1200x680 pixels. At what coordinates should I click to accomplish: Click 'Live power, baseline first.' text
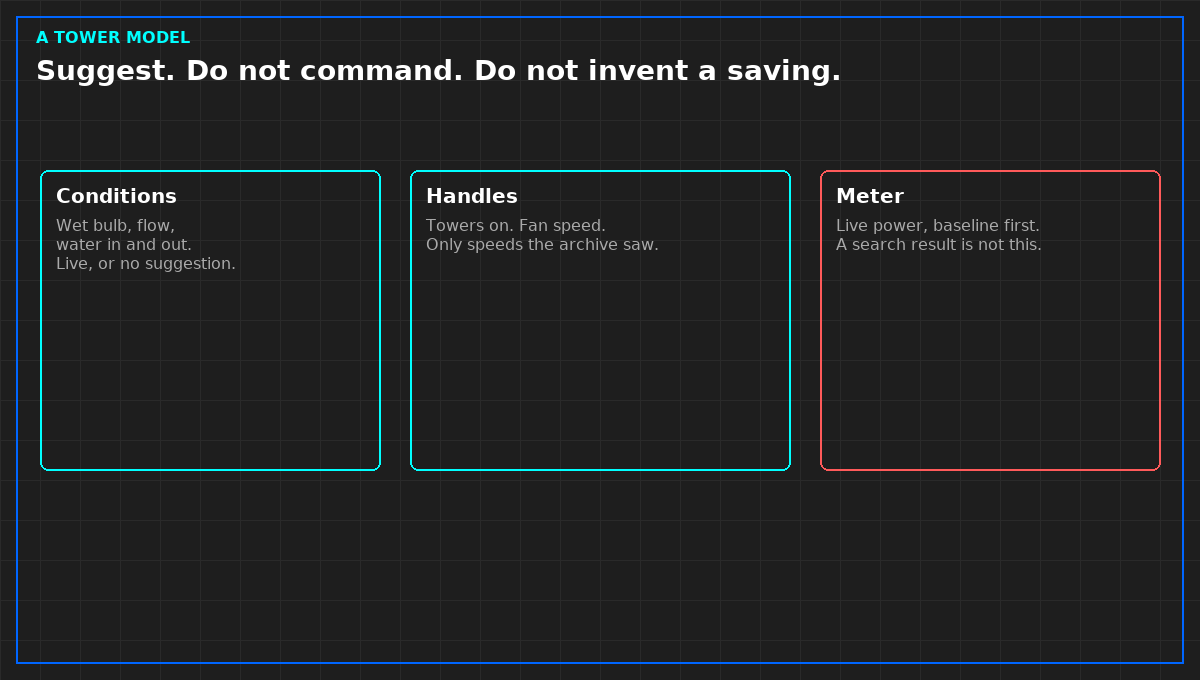click(938, 226)
